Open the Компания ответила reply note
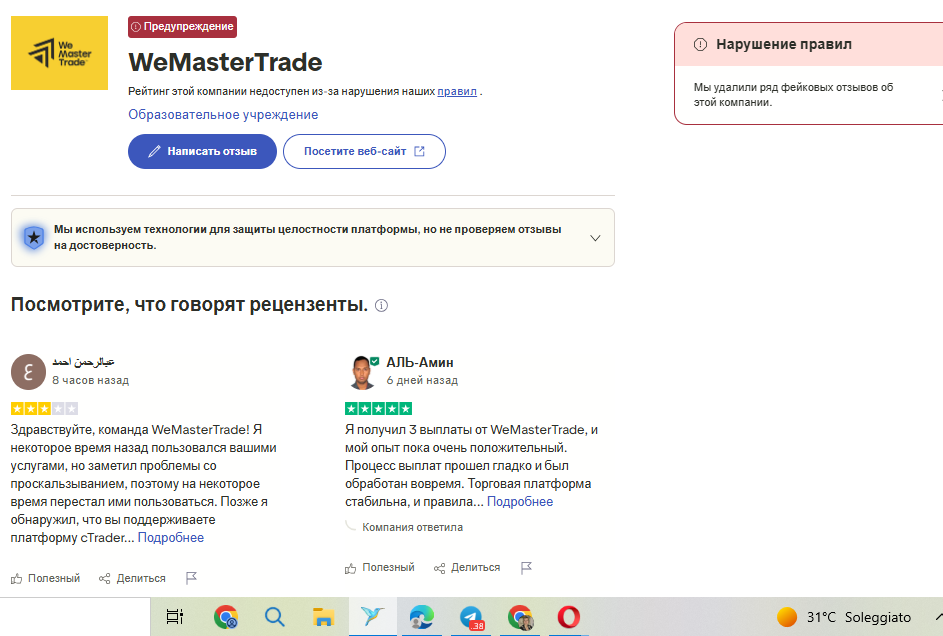The width and height of the screenshot is (943, 636). click(413, 527)
